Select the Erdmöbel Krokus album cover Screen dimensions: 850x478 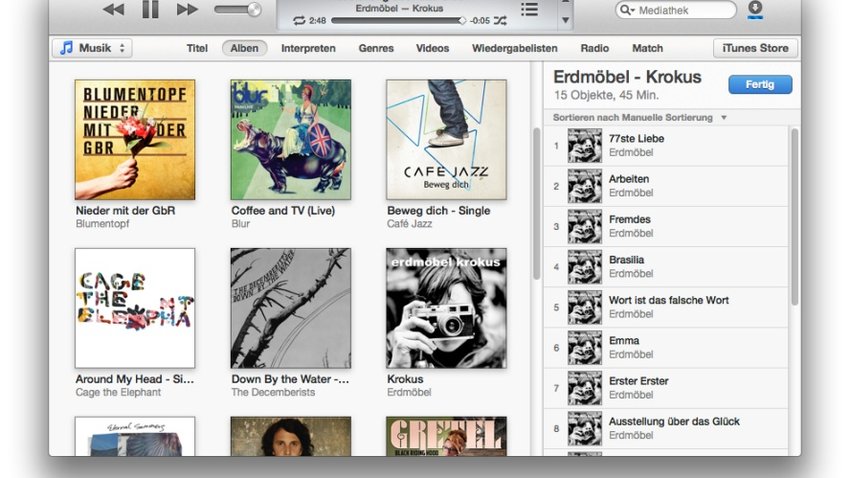pyautogui.click(x=446, y=308)
